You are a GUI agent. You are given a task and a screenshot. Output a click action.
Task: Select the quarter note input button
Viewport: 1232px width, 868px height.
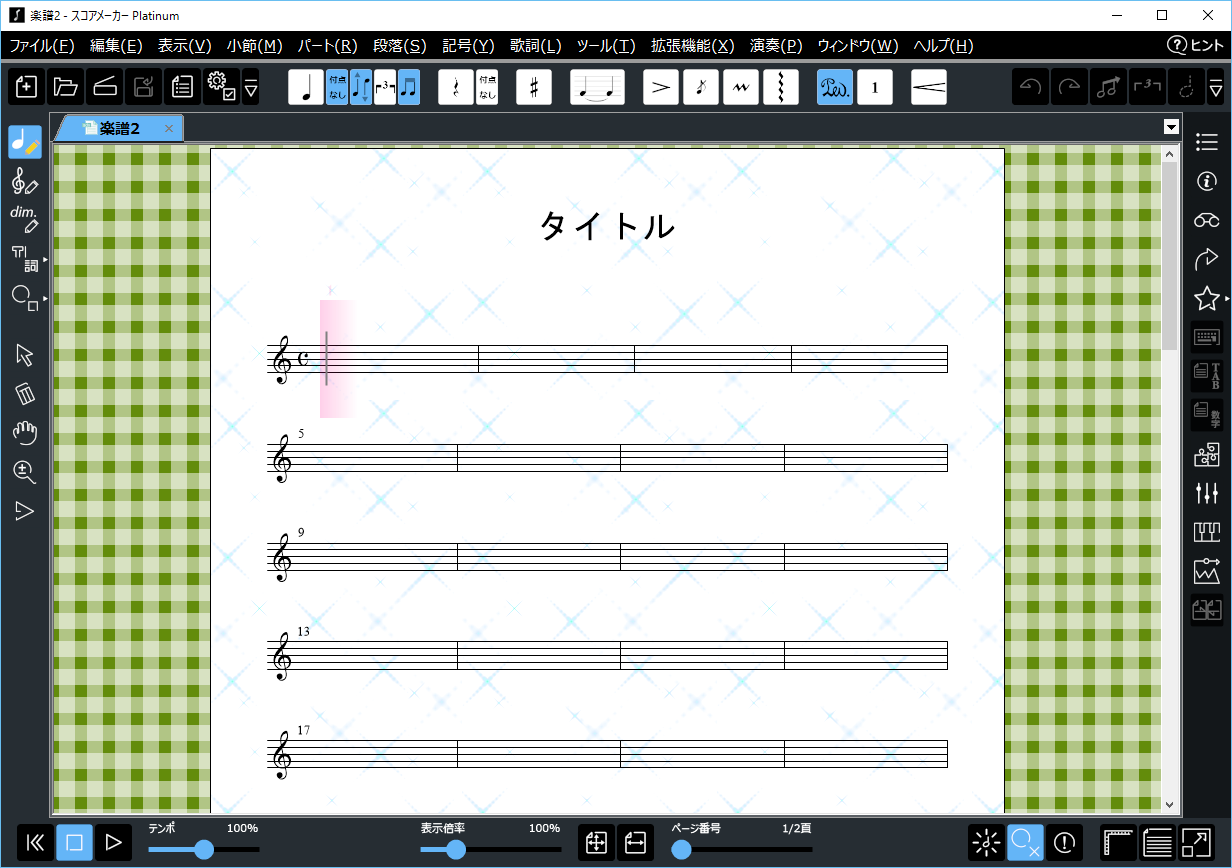pos(306,88)
